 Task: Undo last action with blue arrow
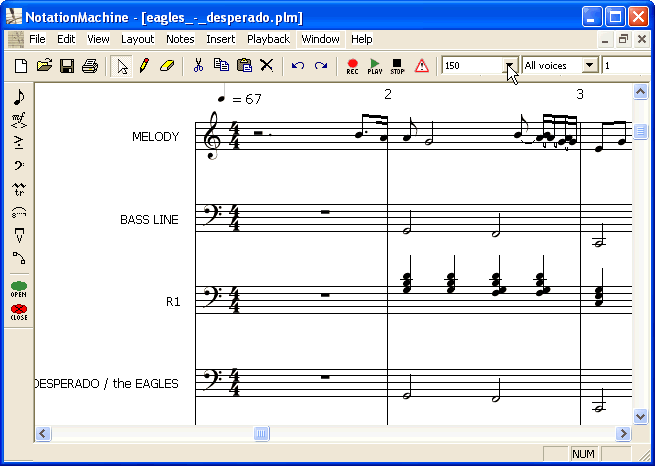[x=298, y=66]
